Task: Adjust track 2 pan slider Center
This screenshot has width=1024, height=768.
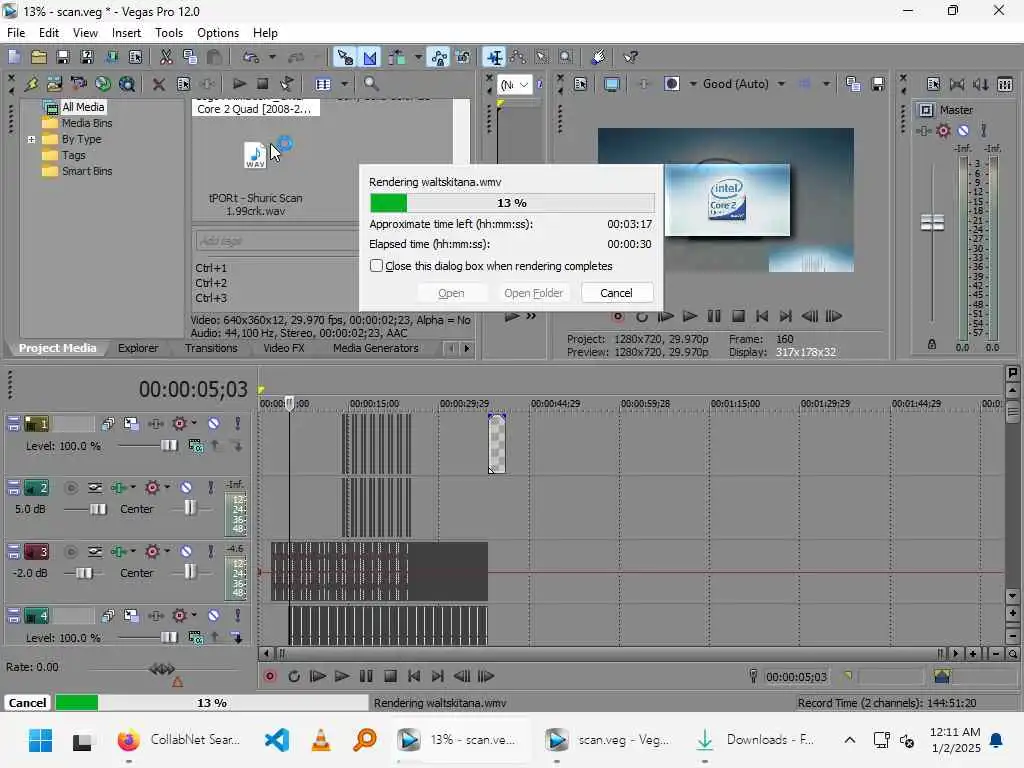Action: 189,507
